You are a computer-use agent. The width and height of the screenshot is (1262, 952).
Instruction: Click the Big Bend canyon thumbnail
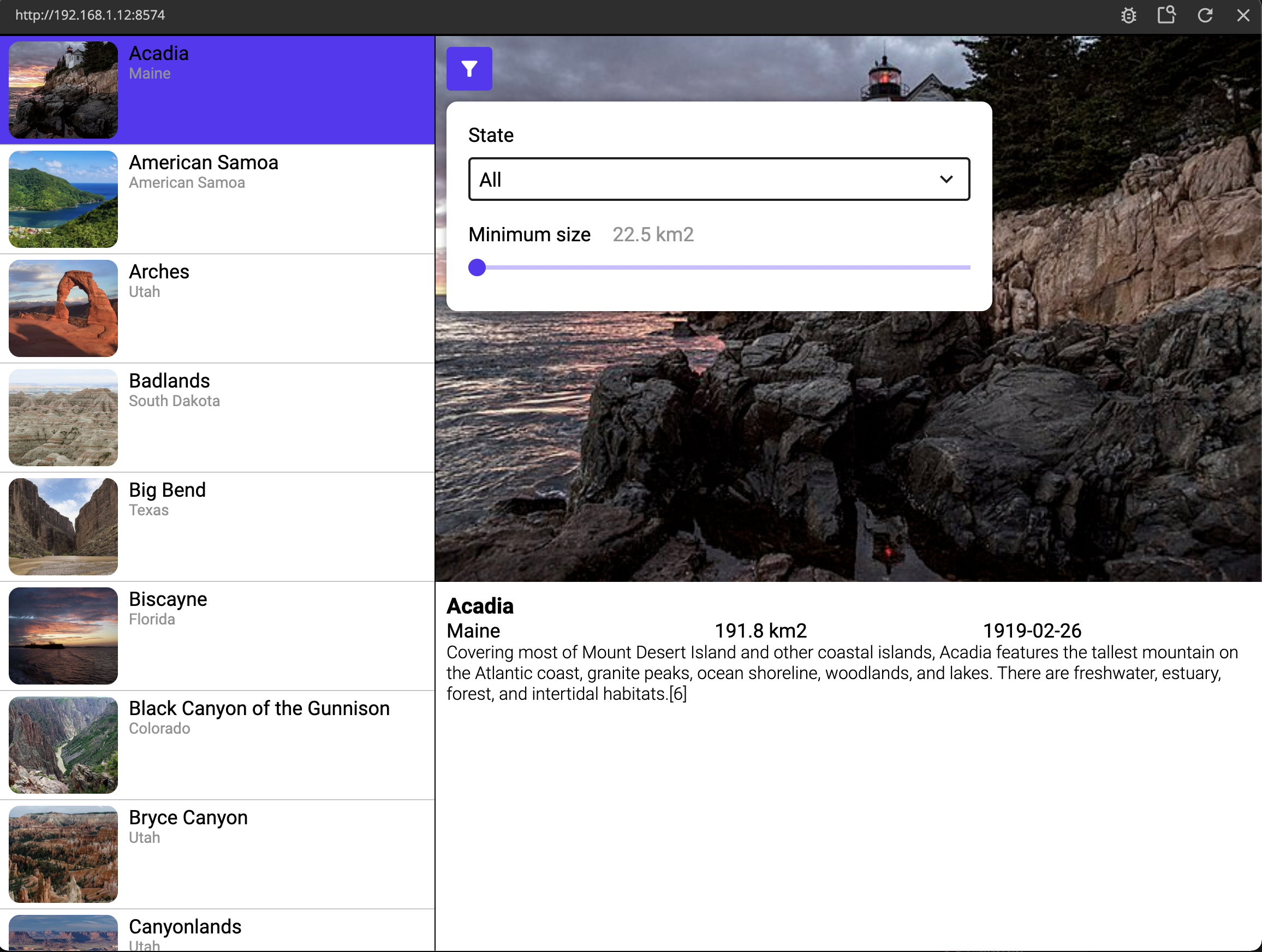63,527
